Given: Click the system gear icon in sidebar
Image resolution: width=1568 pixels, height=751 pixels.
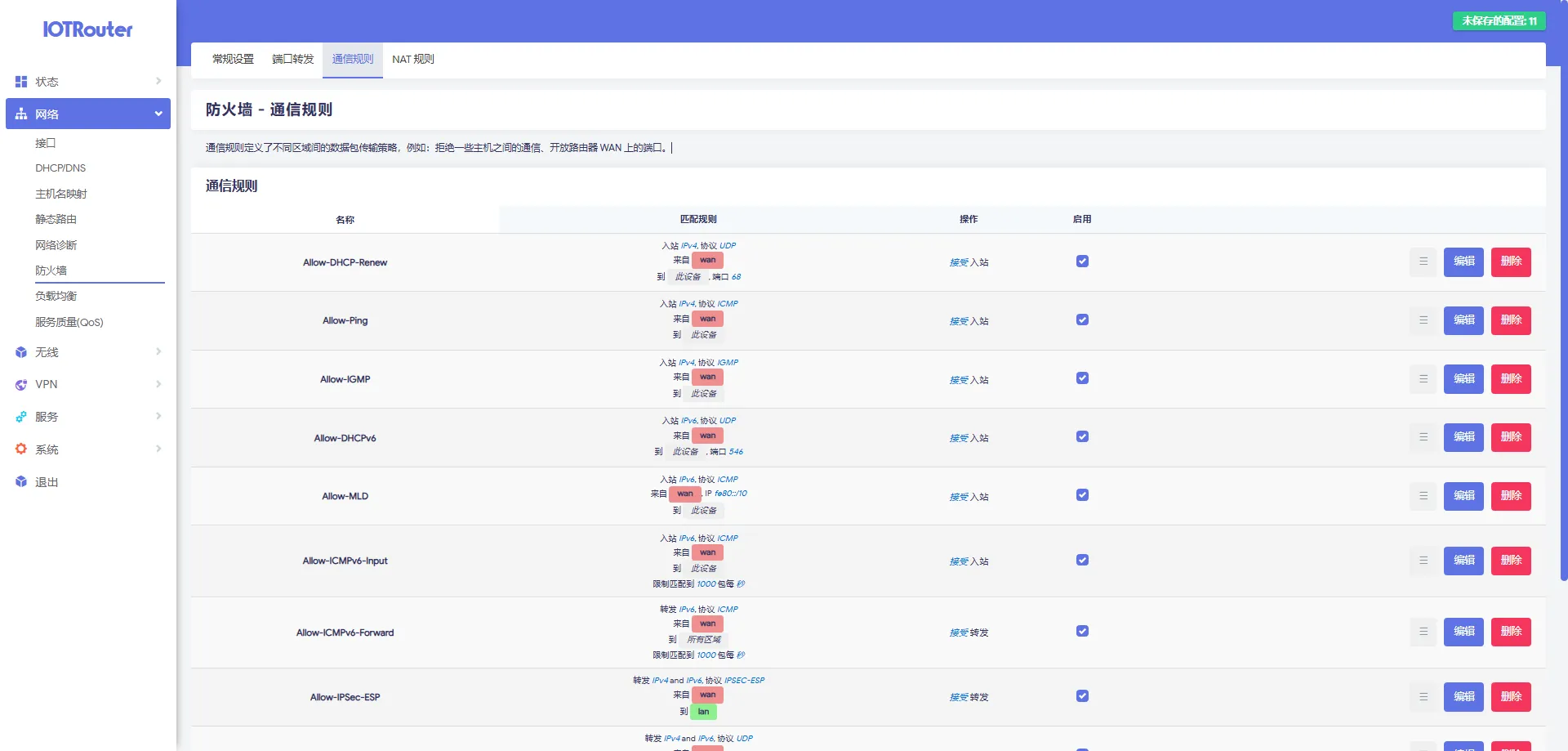Looking at the screenshot, I should 21,449.
